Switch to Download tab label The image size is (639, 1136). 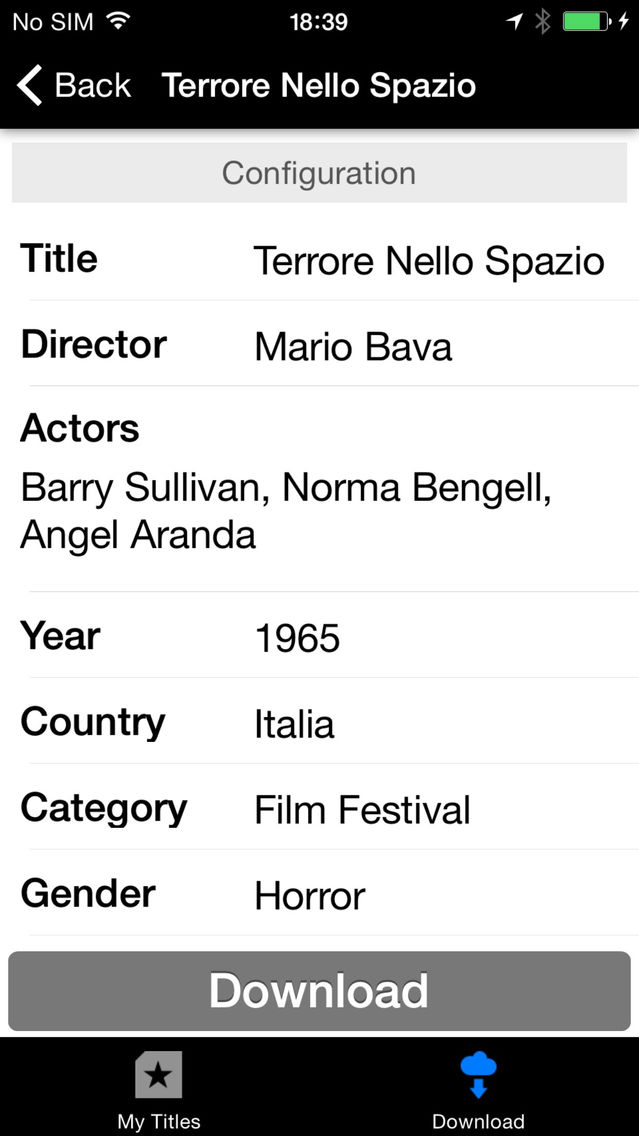(x=478, y=1122)
